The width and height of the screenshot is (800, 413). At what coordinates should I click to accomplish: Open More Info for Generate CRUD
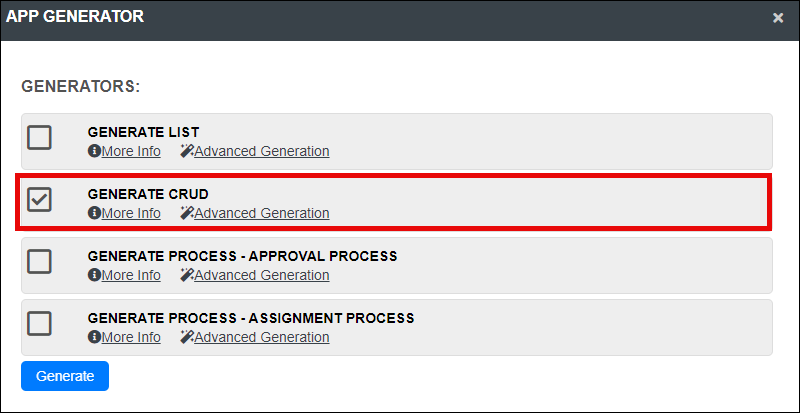coord(131,213)
